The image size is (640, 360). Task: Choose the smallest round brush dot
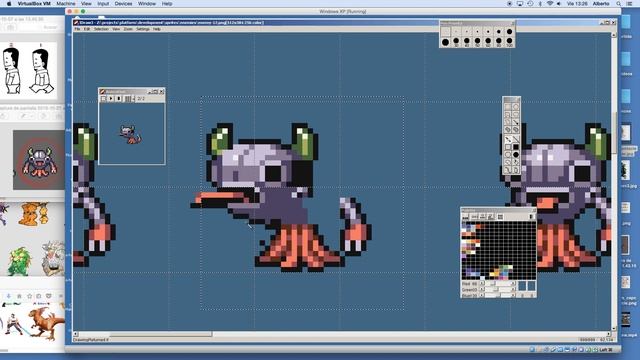click(x=456, y=31)
